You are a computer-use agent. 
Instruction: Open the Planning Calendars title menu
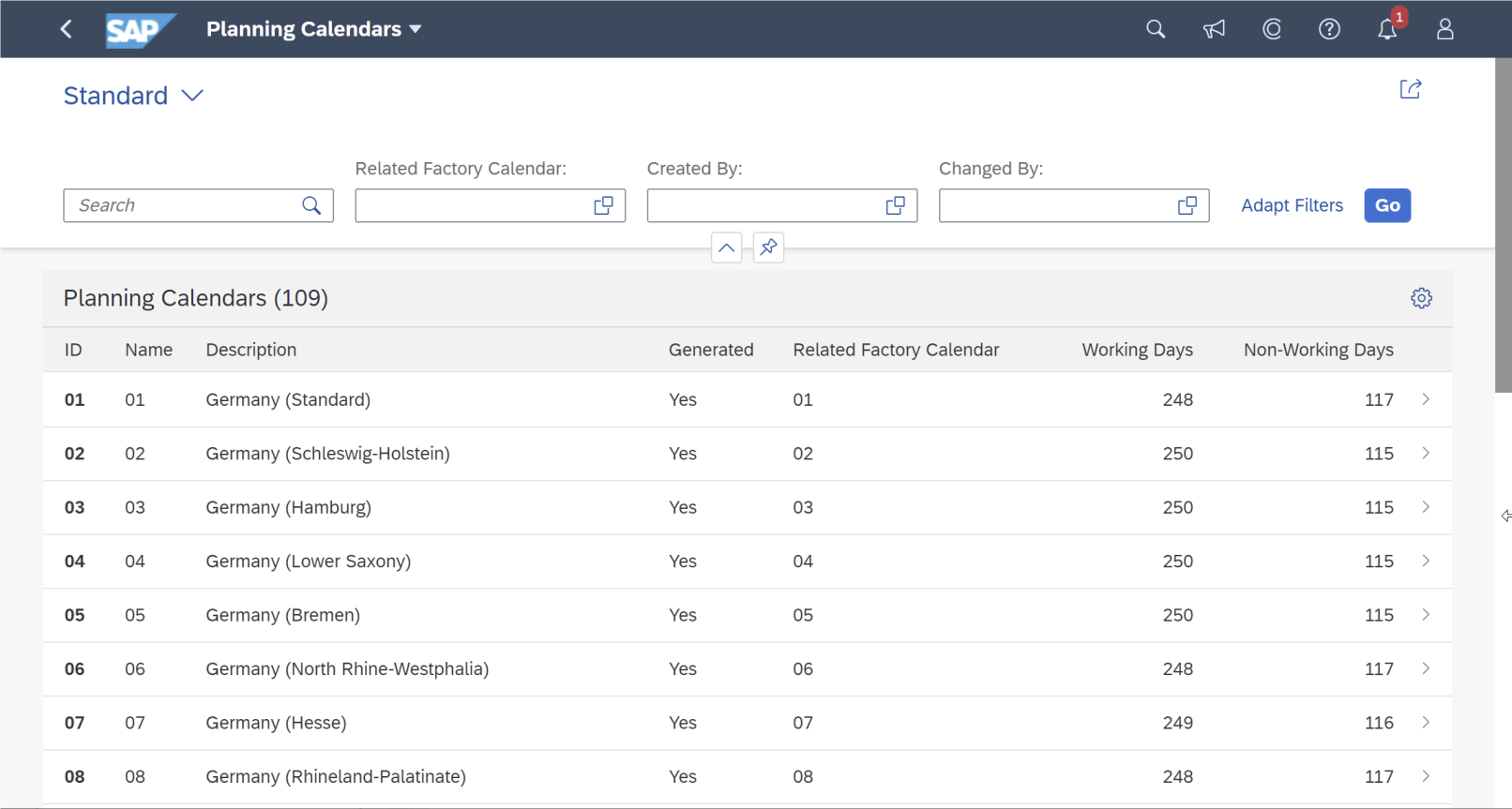(314, 29)
